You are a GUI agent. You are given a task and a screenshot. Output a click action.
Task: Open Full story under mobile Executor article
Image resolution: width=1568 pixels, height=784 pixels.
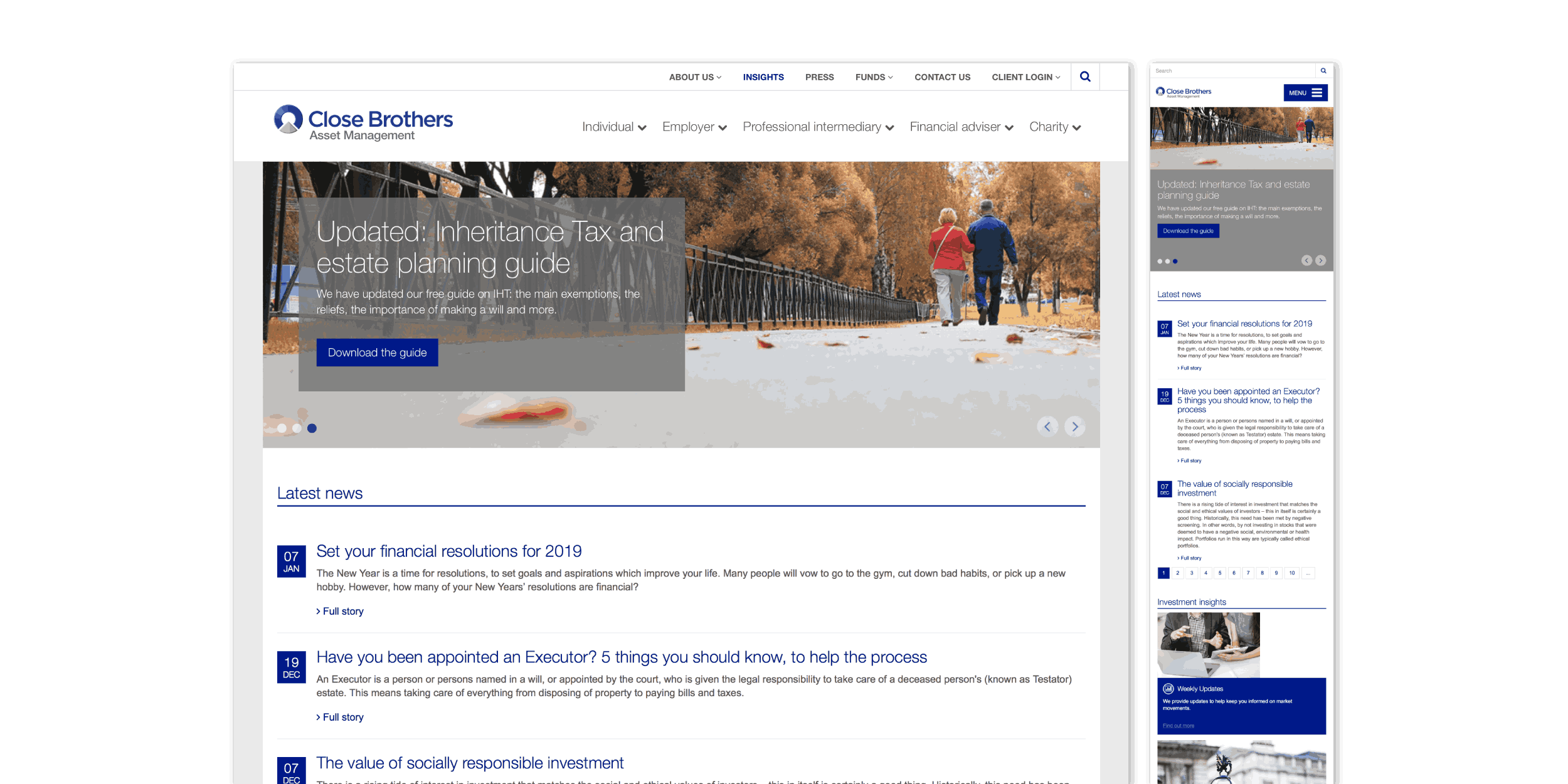[x=1190, y=461]
